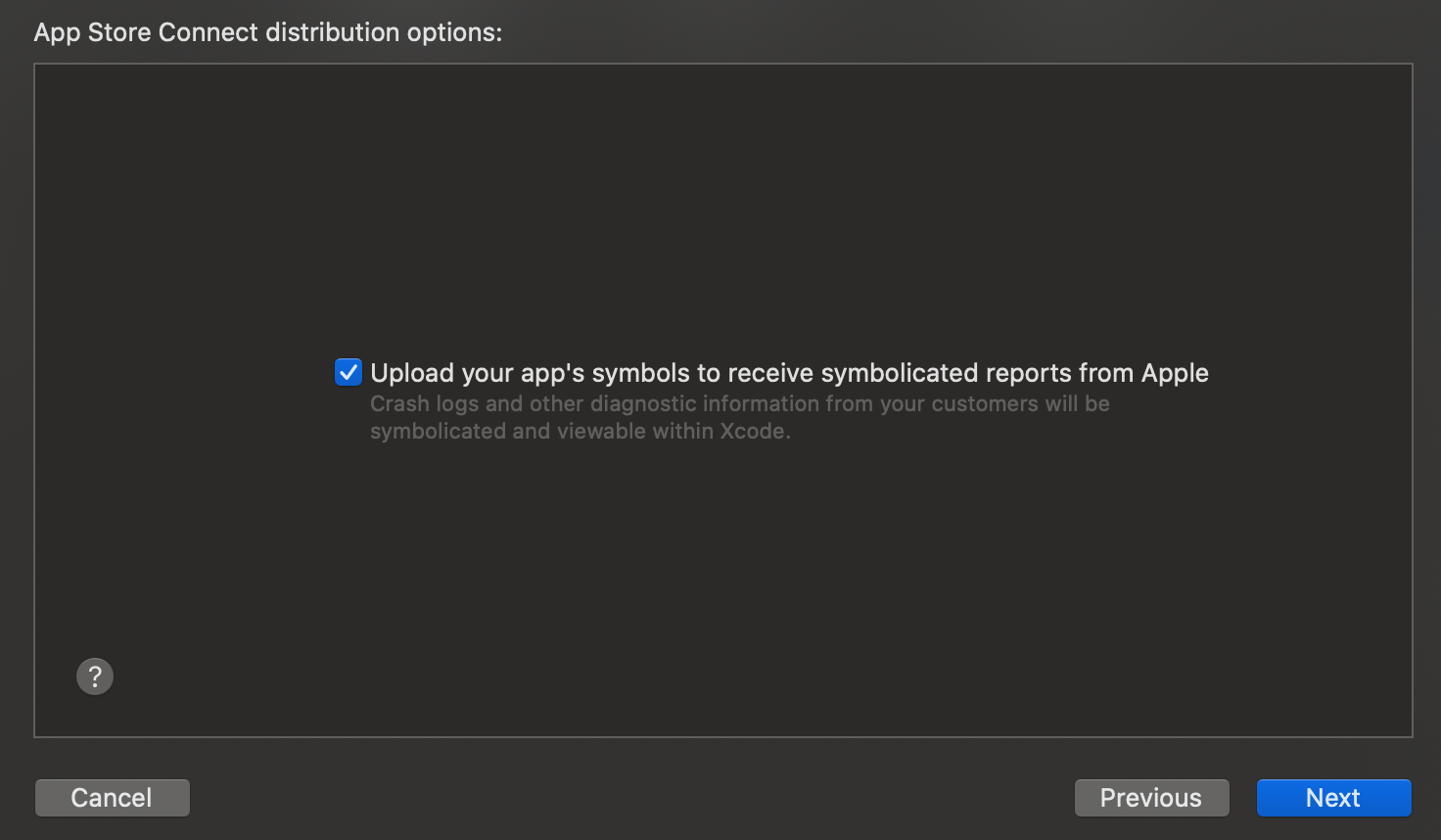Image resolution: width=1441 pixels, height=840 pixels.
Task: Proceed to the next distribution step
Action: click(1333, 798)
